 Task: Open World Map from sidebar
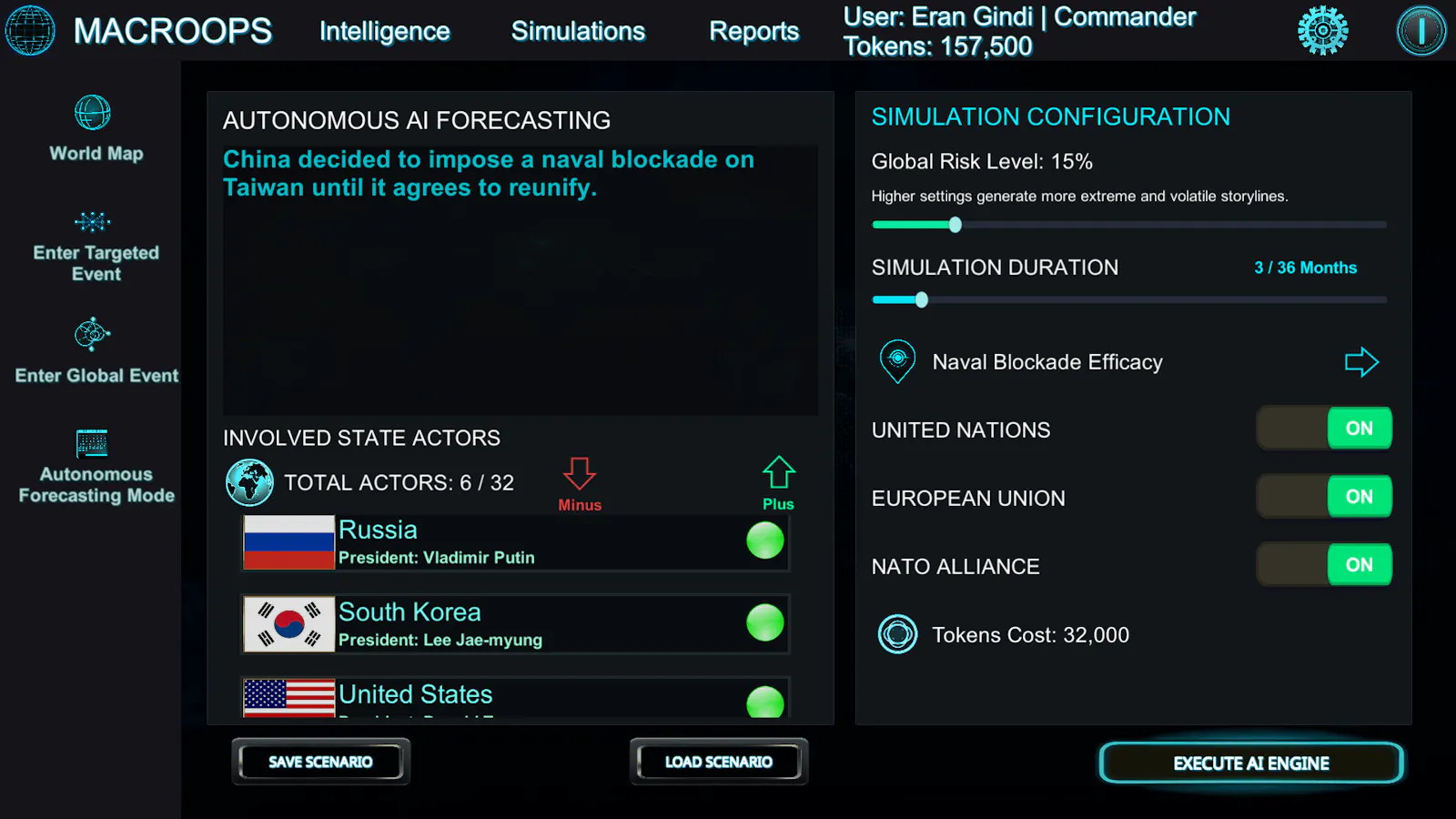coord(93,113)
